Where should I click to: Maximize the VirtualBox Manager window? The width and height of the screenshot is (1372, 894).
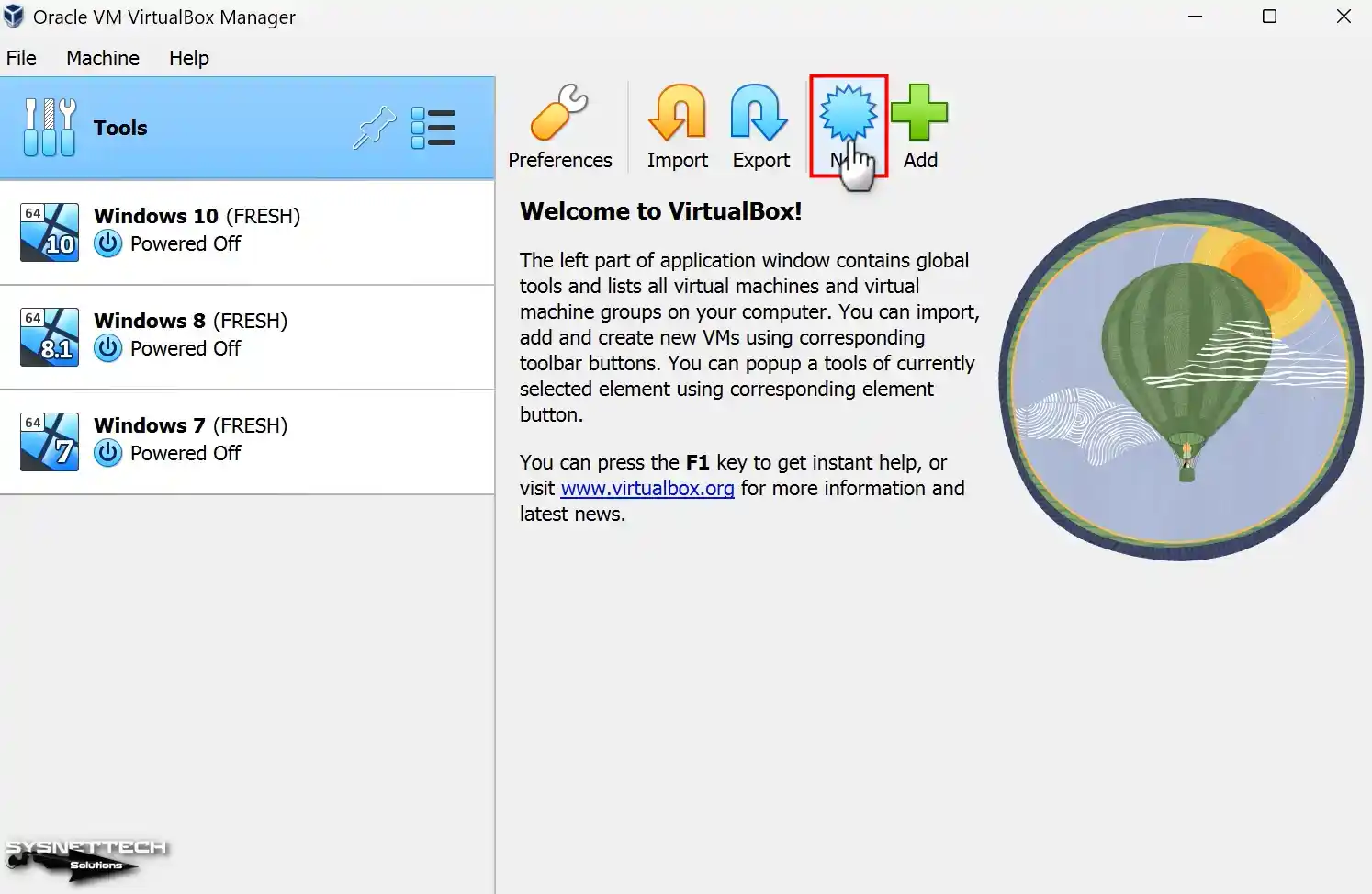point(1269,17)
